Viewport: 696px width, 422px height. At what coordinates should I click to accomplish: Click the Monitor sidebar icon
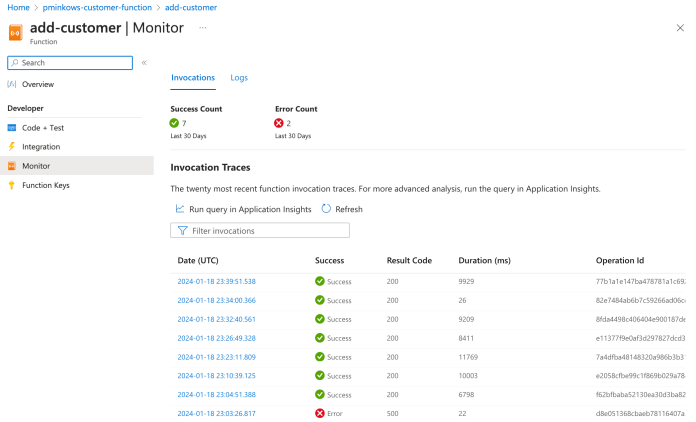tap(12, 166)
